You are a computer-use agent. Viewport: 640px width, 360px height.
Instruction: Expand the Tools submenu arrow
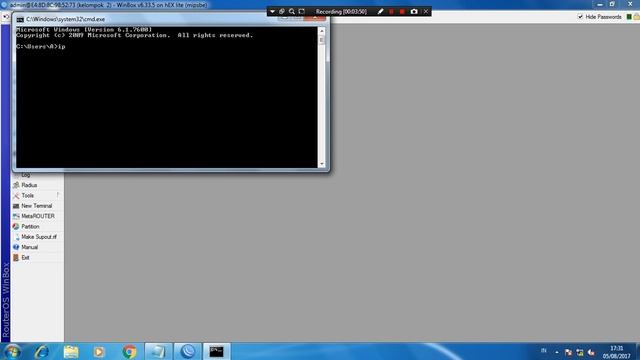click(58, 195)
